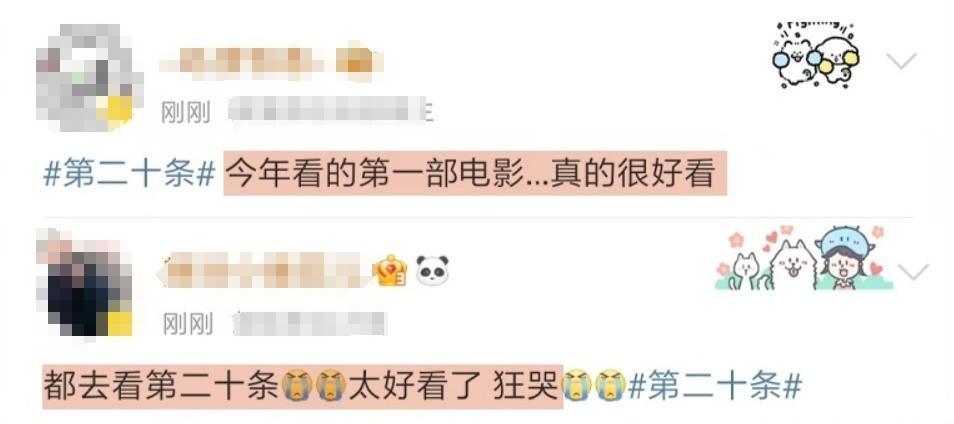Click the cats and girl card sticker
The width and height of the screenshot is (954, 424).
coord(804,258)
